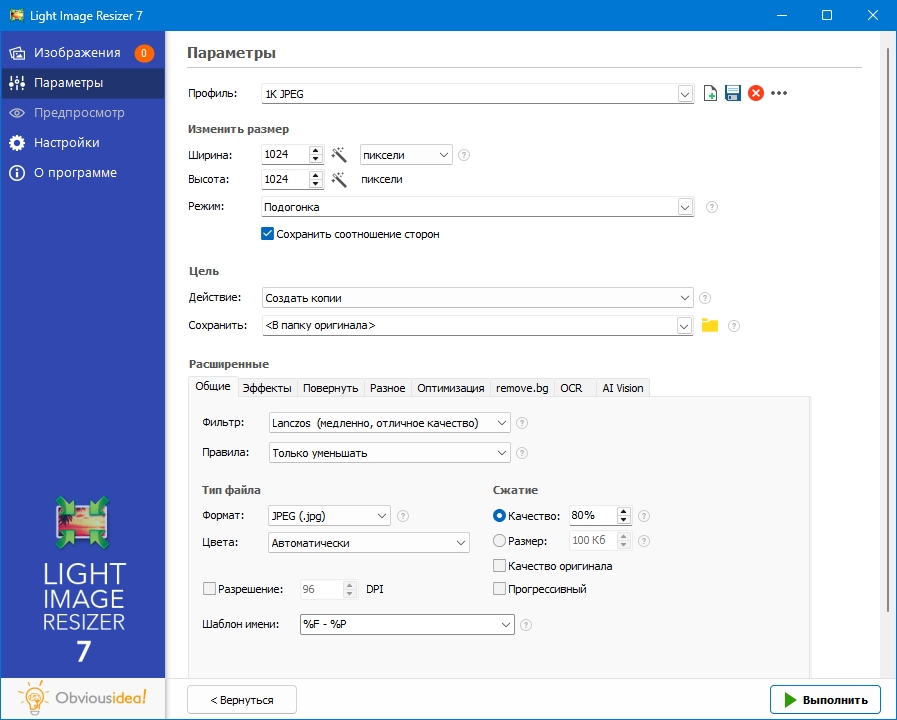Increase Ширина with up stepper arrow

315,150
